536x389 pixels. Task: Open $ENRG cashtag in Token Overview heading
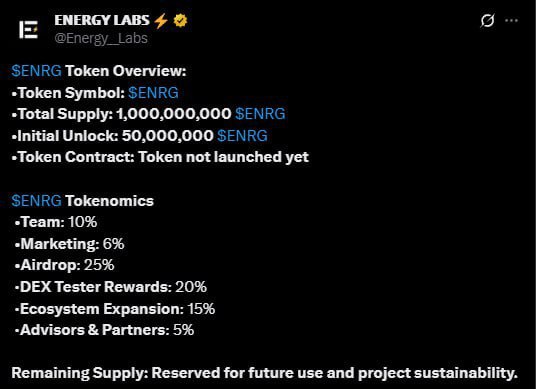click(37, 71)
